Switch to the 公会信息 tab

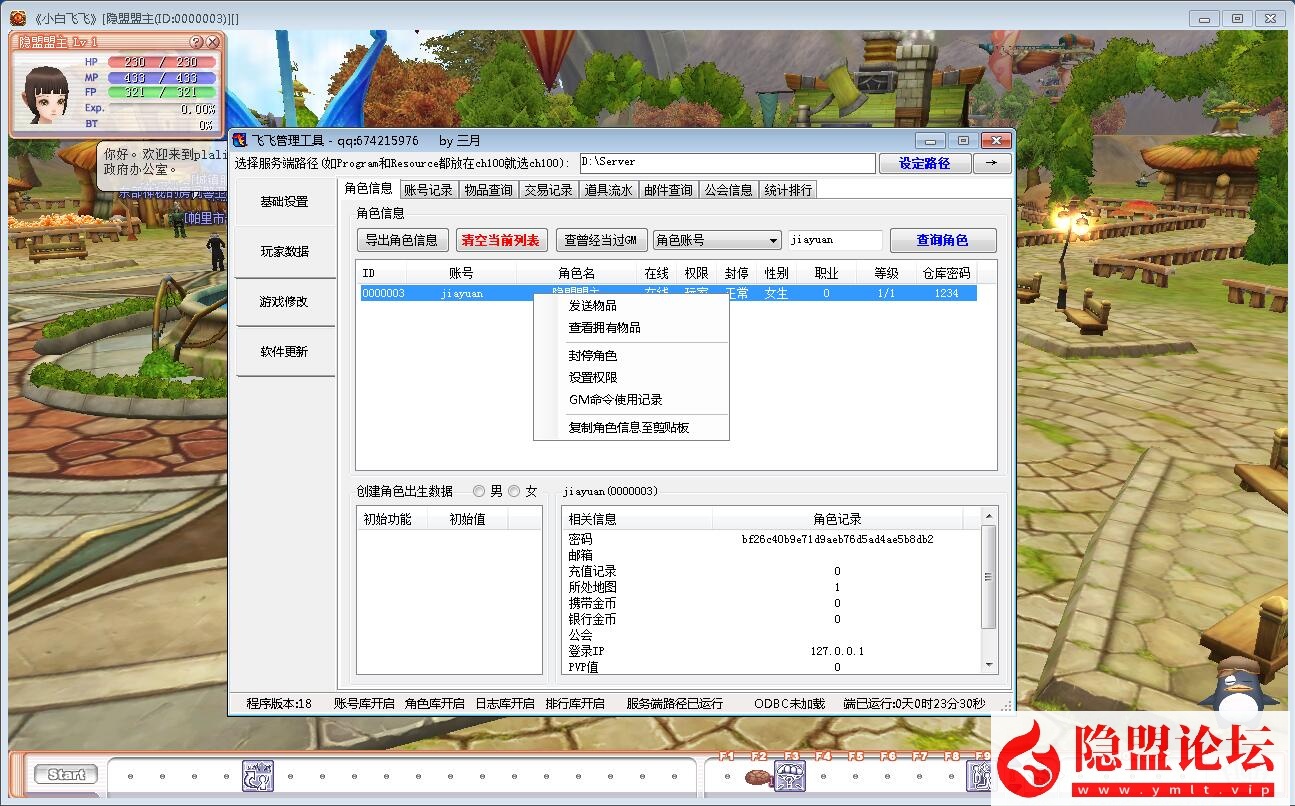click(727, 190)
